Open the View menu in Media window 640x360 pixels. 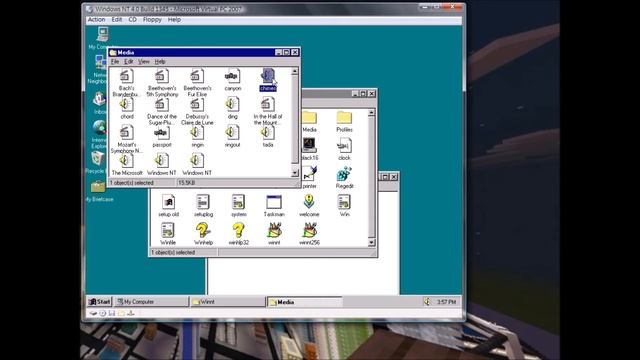point(144,62)
